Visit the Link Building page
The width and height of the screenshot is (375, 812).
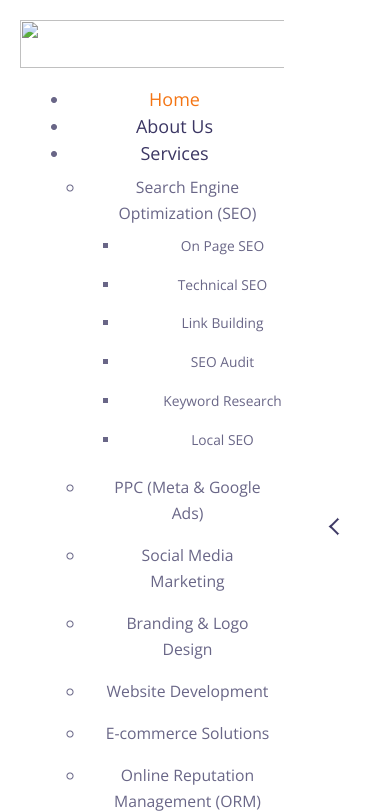(x=222, y=323)
